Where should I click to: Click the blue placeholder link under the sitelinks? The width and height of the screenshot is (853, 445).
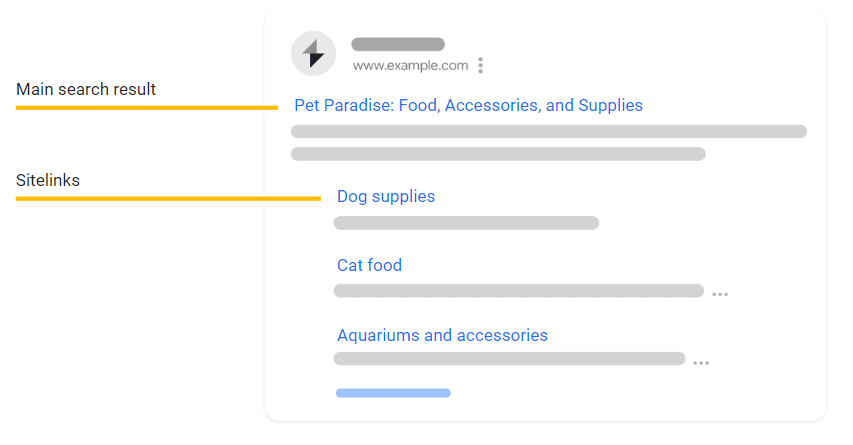point(393,393)
